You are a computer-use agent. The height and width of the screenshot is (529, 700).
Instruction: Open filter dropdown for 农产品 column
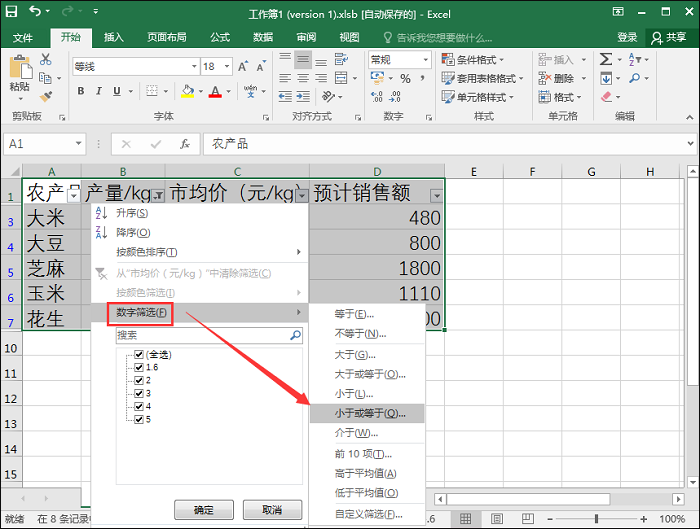(74, 196)
